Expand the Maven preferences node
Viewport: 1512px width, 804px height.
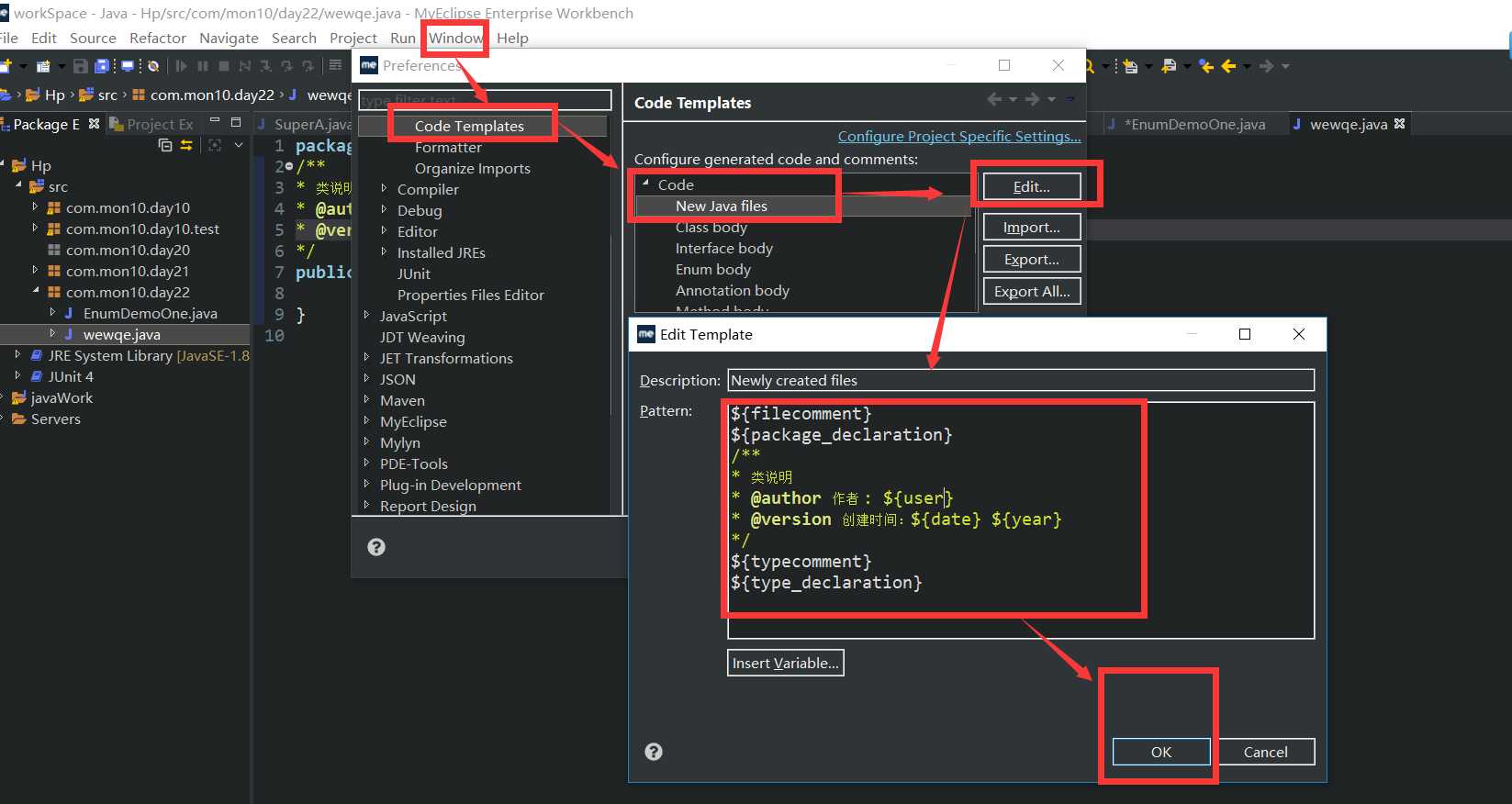point(366,399)
